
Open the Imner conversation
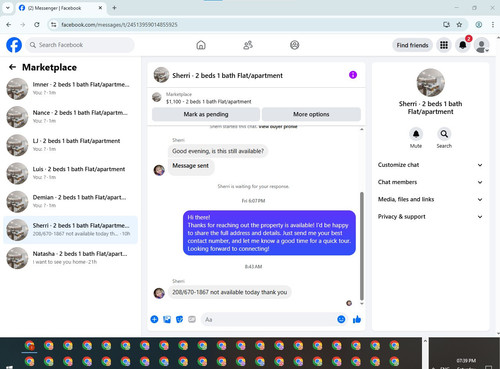coord(70,89)
